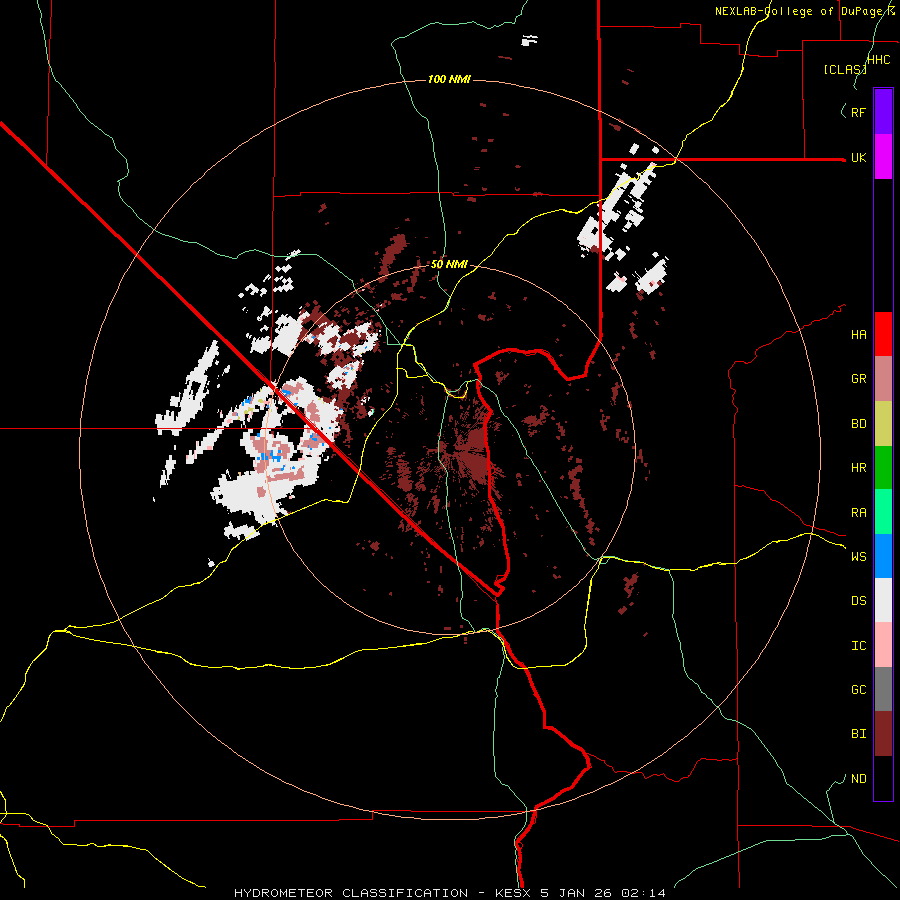900x900 pixels.
Task: Click the "GC" legend label
Action: pyautogui.click(x=858, y=689)
